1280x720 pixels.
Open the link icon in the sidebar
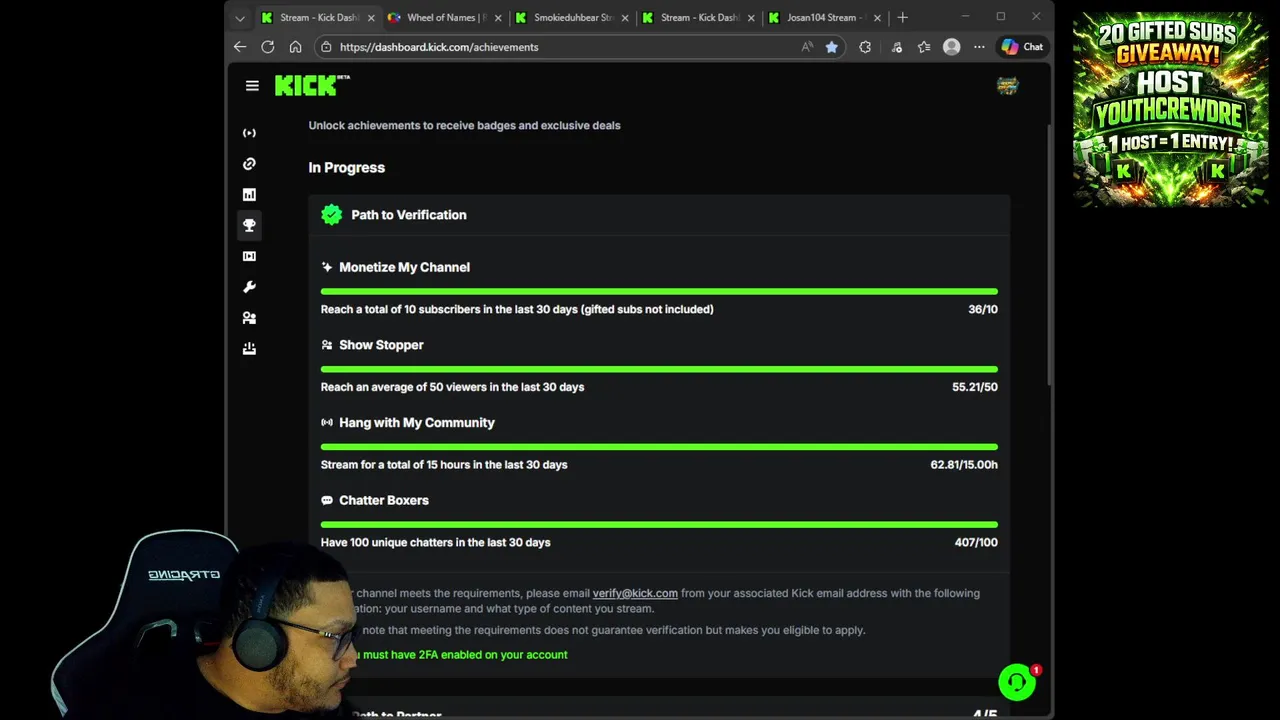coord(249,164)
